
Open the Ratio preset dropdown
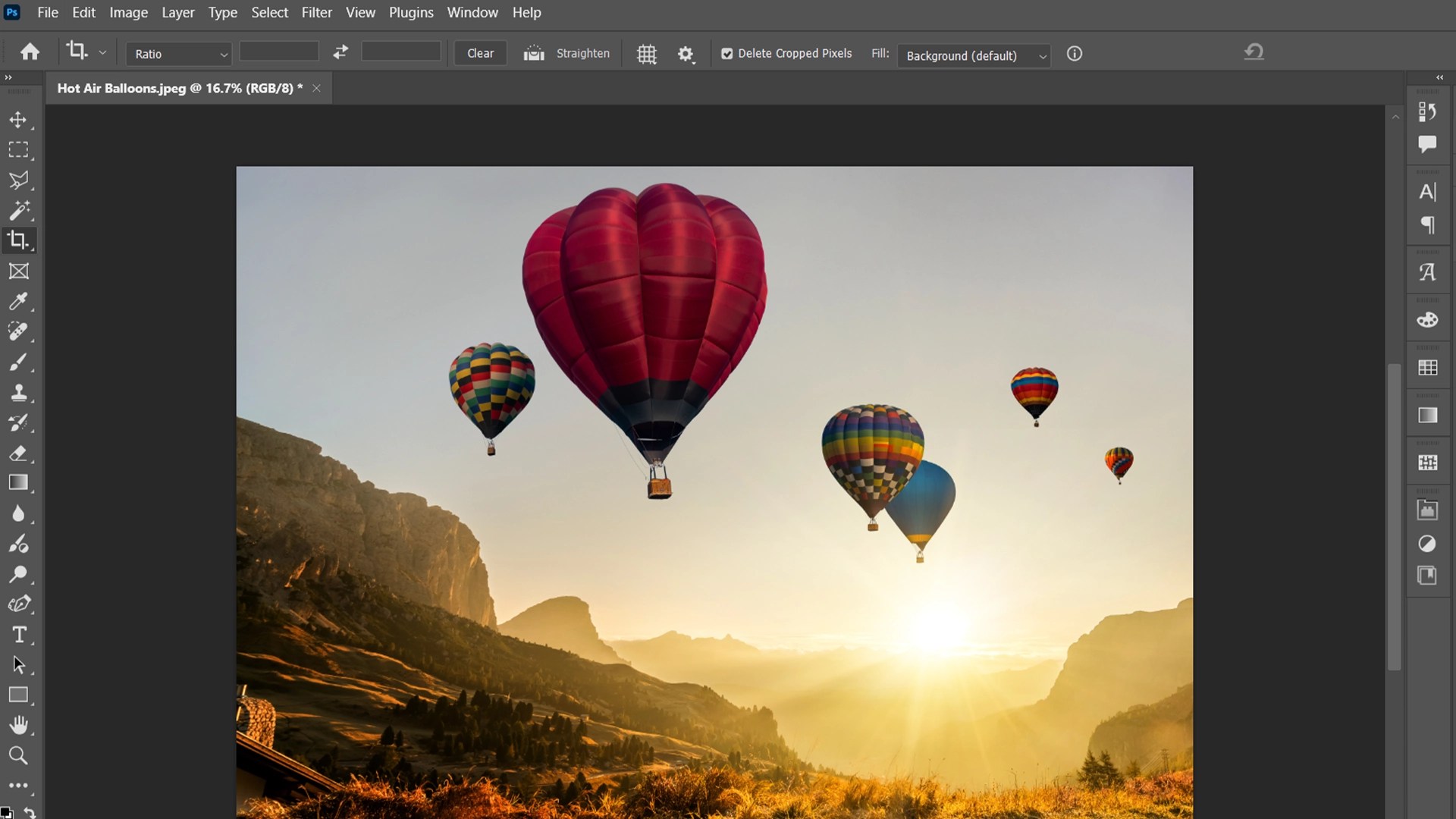click(179, 54)
